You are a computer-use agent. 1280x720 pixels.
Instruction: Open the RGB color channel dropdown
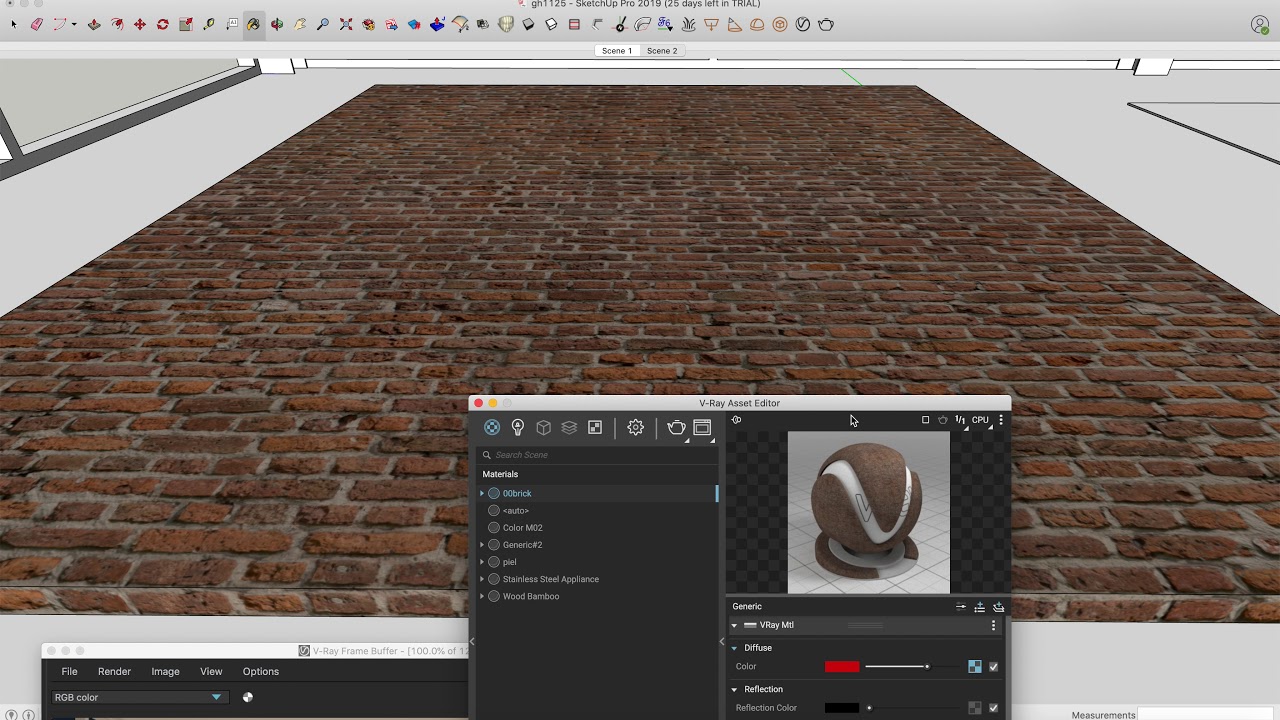(139, 697)
